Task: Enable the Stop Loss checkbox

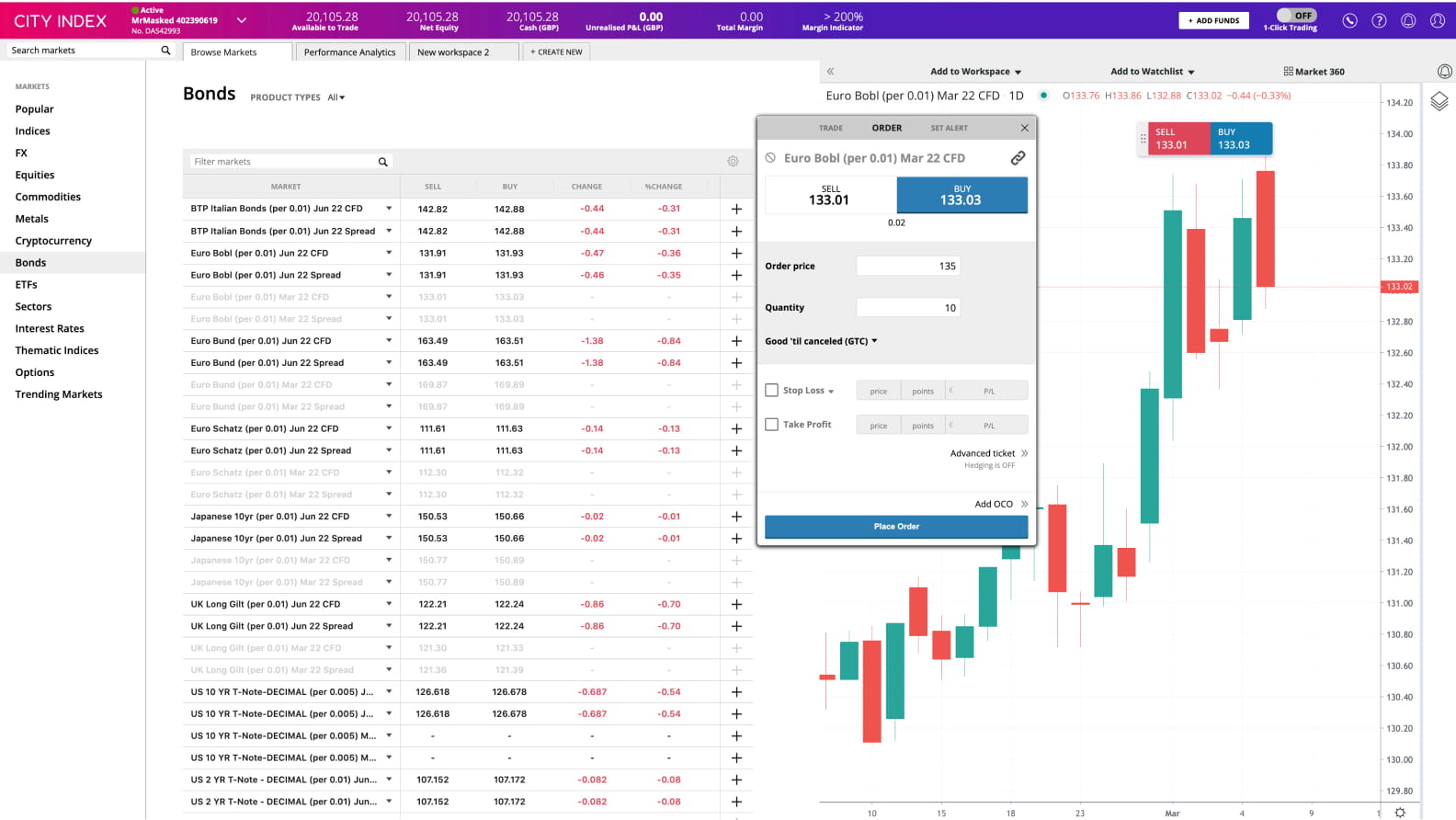Action: coord(772,391)
